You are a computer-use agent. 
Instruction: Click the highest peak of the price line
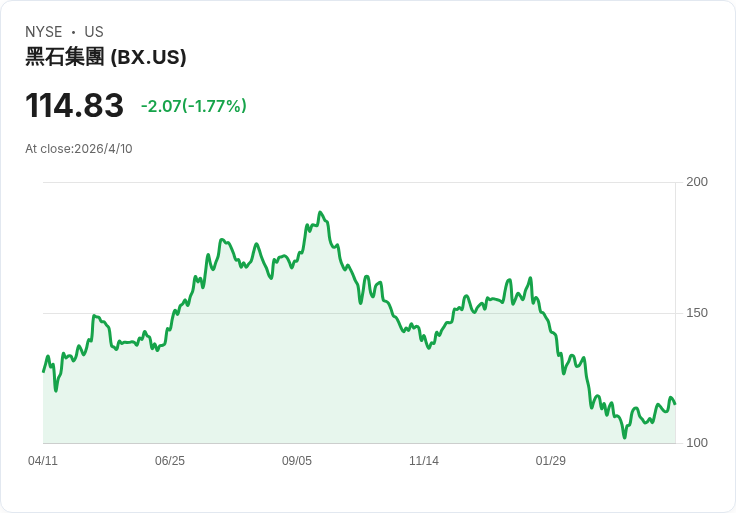(x=320, y=212)
